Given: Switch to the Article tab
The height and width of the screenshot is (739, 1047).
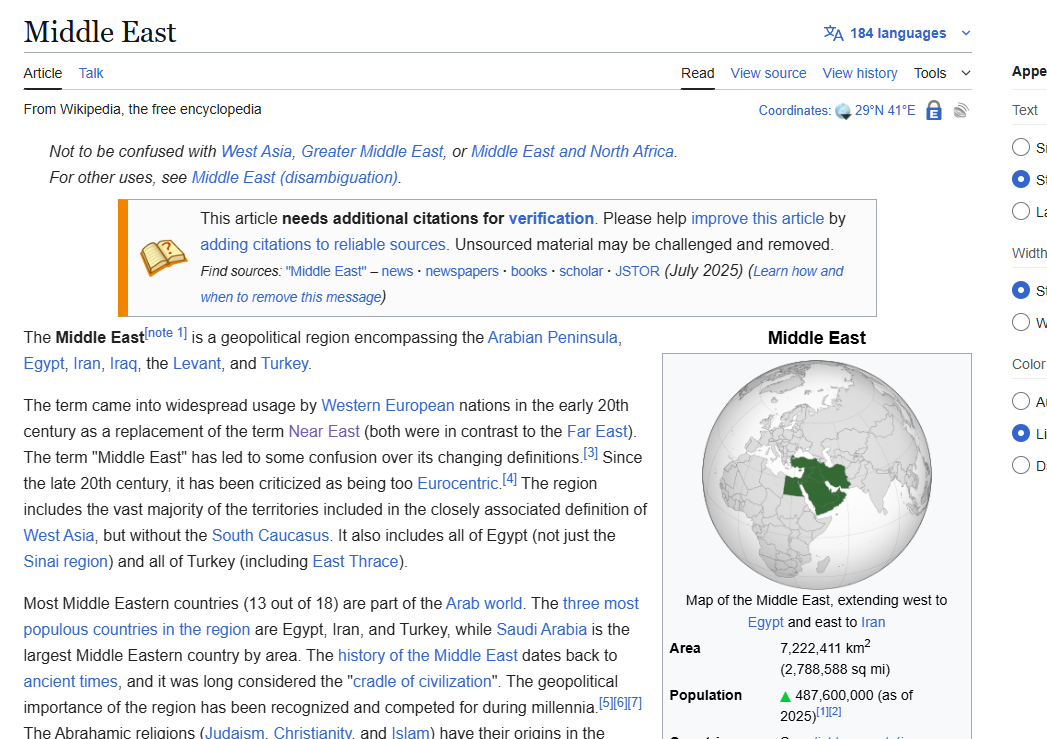Looking at the screenshot, I should 43,73.
